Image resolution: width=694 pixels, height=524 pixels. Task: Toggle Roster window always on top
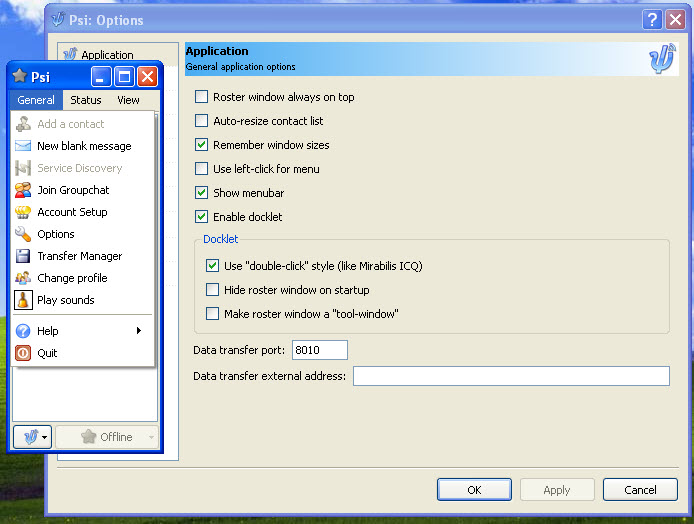[201, 96]
